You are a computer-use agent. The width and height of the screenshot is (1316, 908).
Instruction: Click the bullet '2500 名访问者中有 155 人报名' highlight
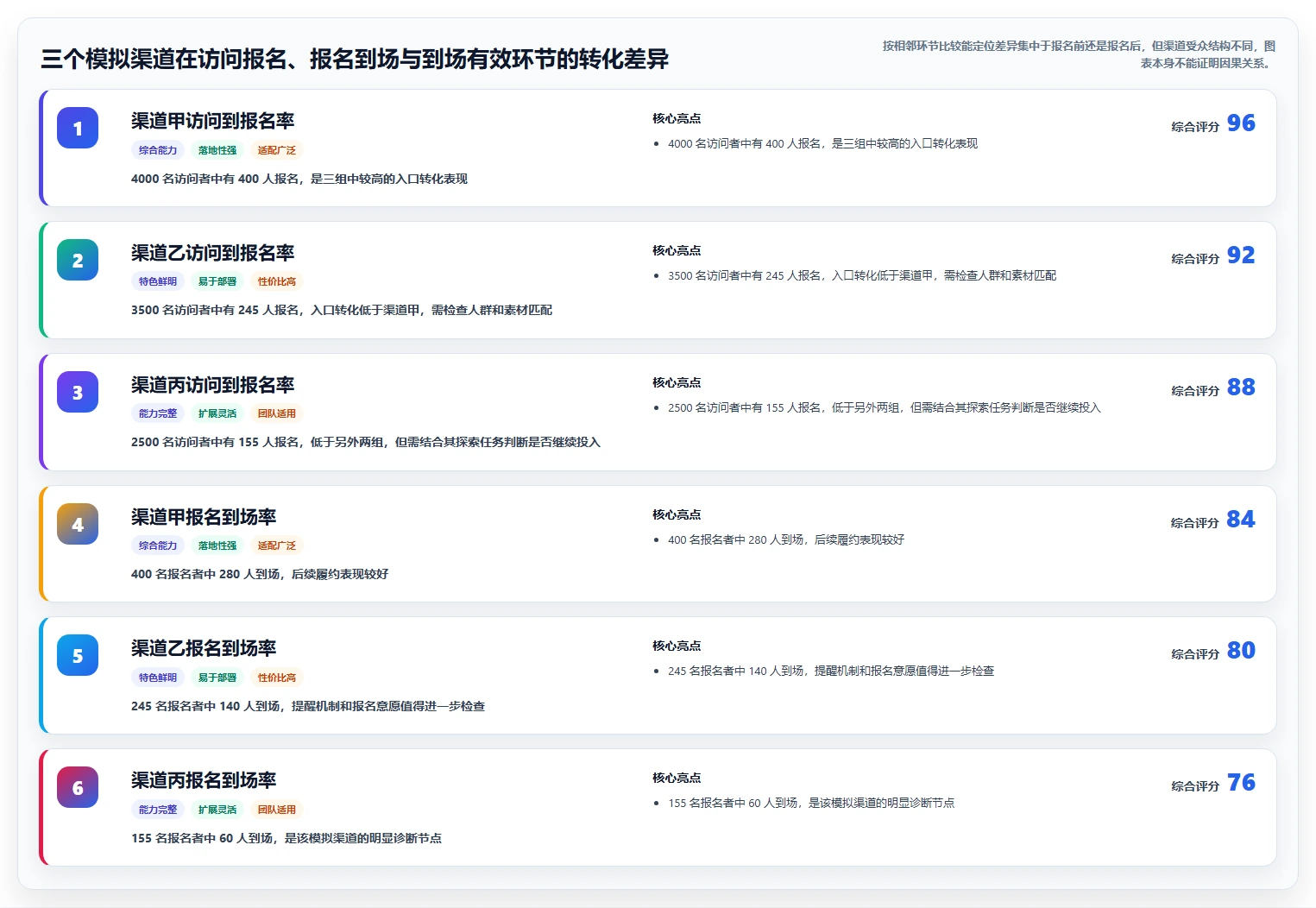(x=885, y=408)
